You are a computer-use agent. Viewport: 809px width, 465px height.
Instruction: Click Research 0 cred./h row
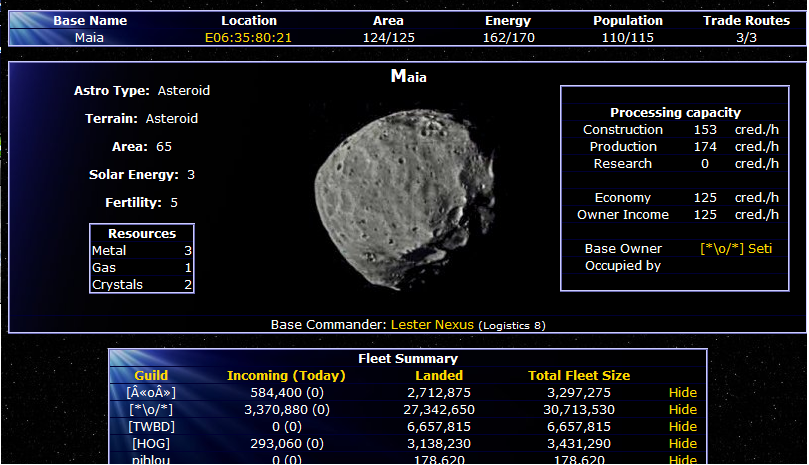pyautogui.click(x=675, y=164)
